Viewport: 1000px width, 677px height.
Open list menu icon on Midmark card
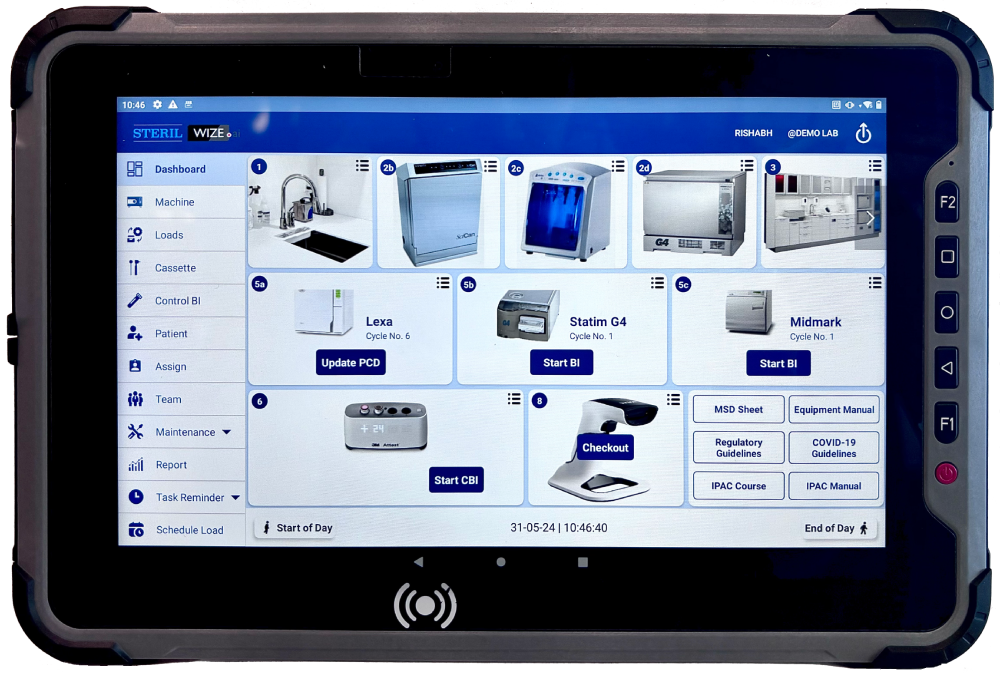pos(875,283)
